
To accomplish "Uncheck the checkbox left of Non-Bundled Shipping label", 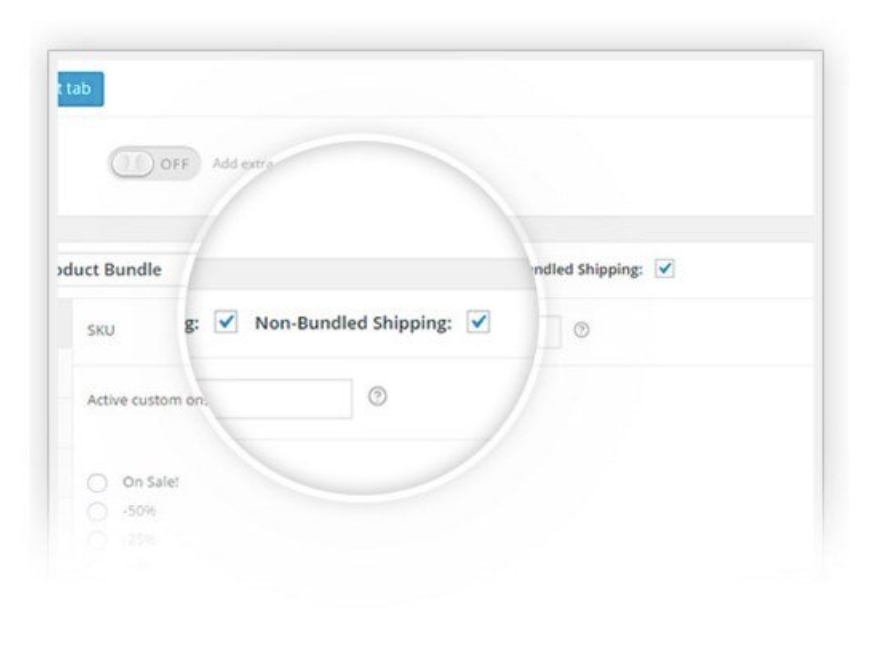I will [x=227, y=322].
